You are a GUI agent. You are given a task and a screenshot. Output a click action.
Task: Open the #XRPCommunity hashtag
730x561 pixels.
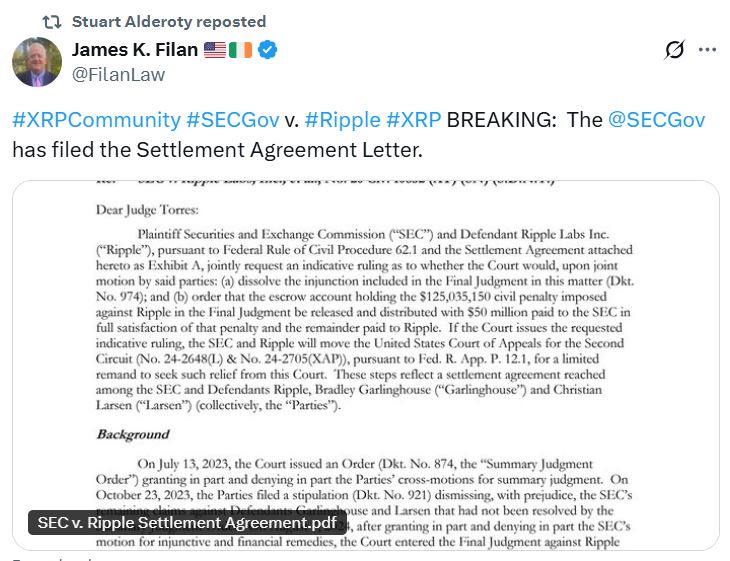pyautogui.click(x=96, y=121)
